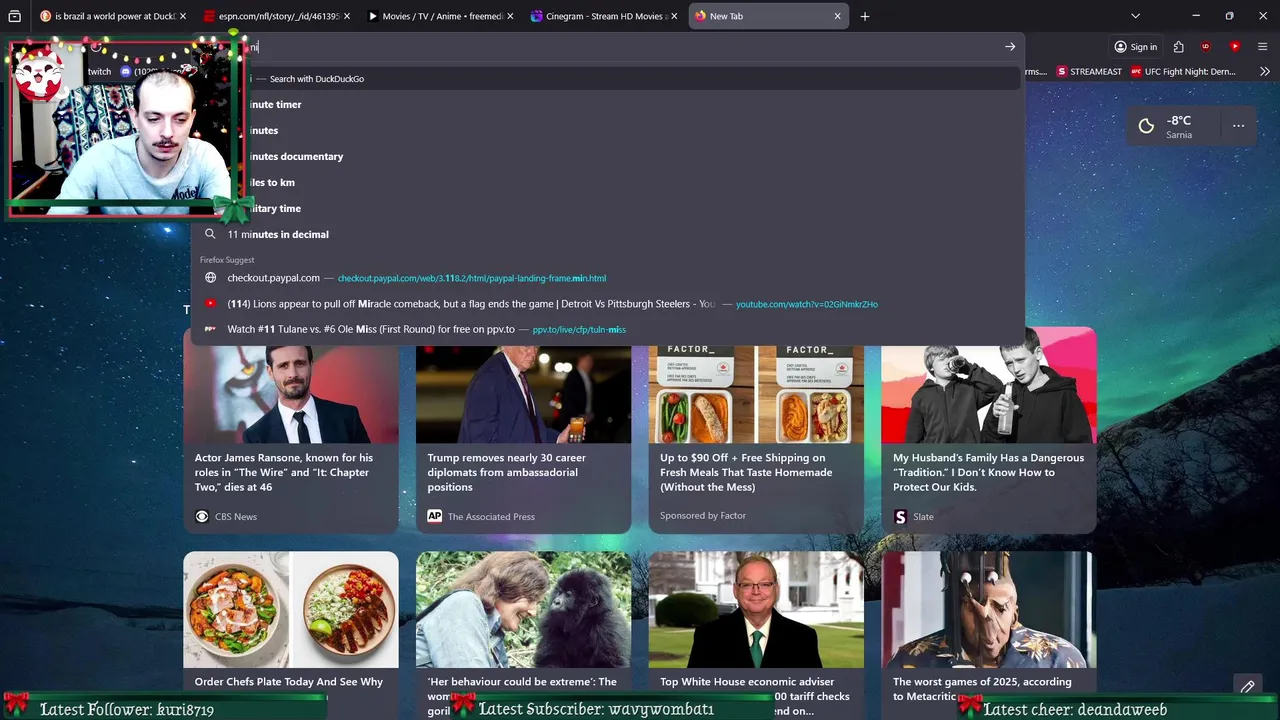Choose 'military time' search suggestion
This screenshot has width=1280, height=720.
608,208
